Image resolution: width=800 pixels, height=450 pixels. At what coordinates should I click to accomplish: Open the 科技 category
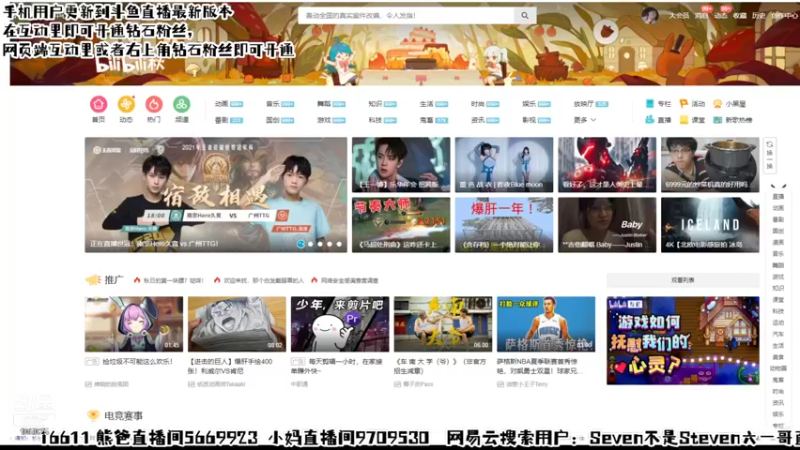(x=375, y=120)
